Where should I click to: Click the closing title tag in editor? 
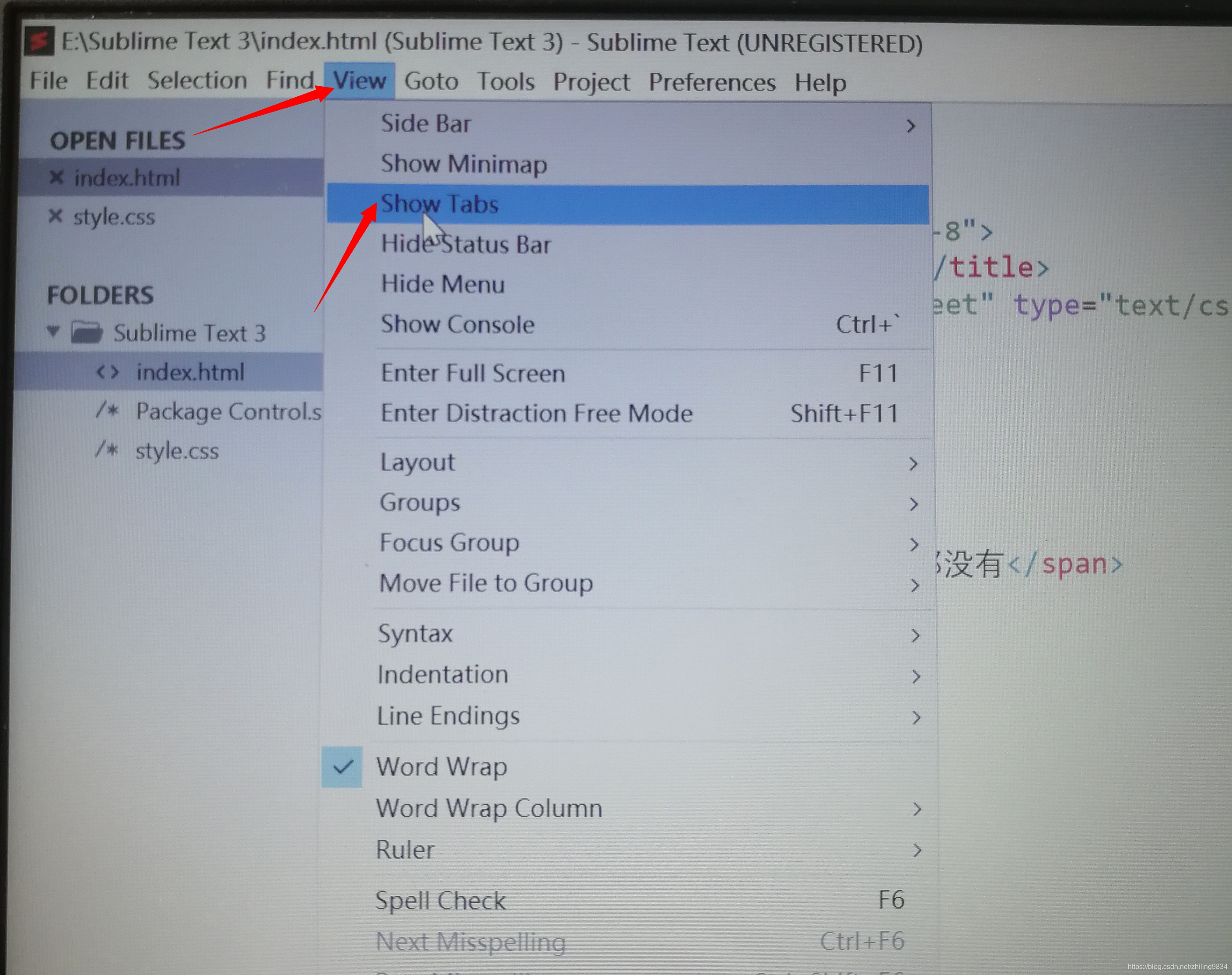point(991,267)
